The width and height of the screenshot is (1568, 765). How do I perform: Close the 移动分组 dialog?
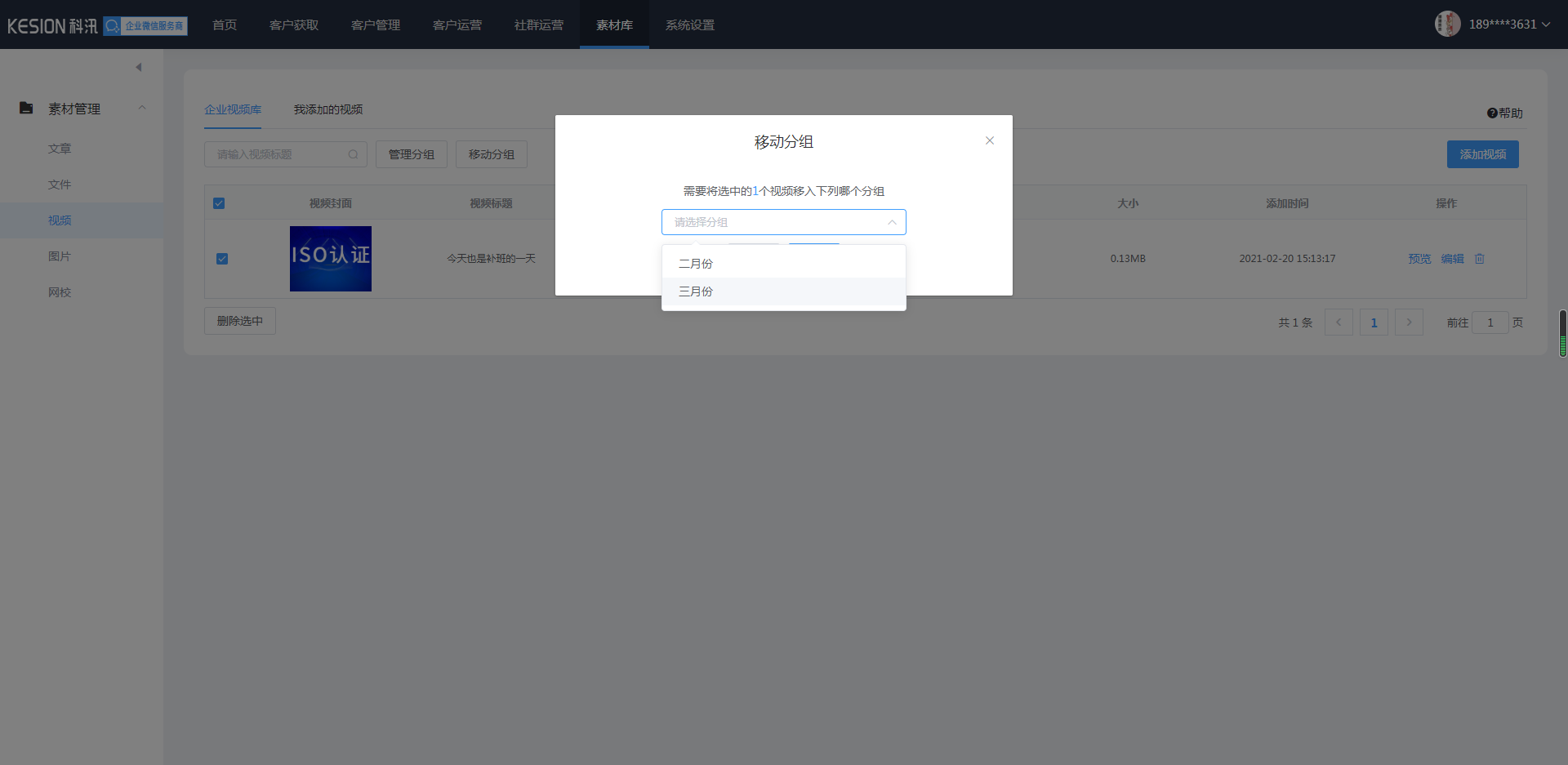coord(989,140)
